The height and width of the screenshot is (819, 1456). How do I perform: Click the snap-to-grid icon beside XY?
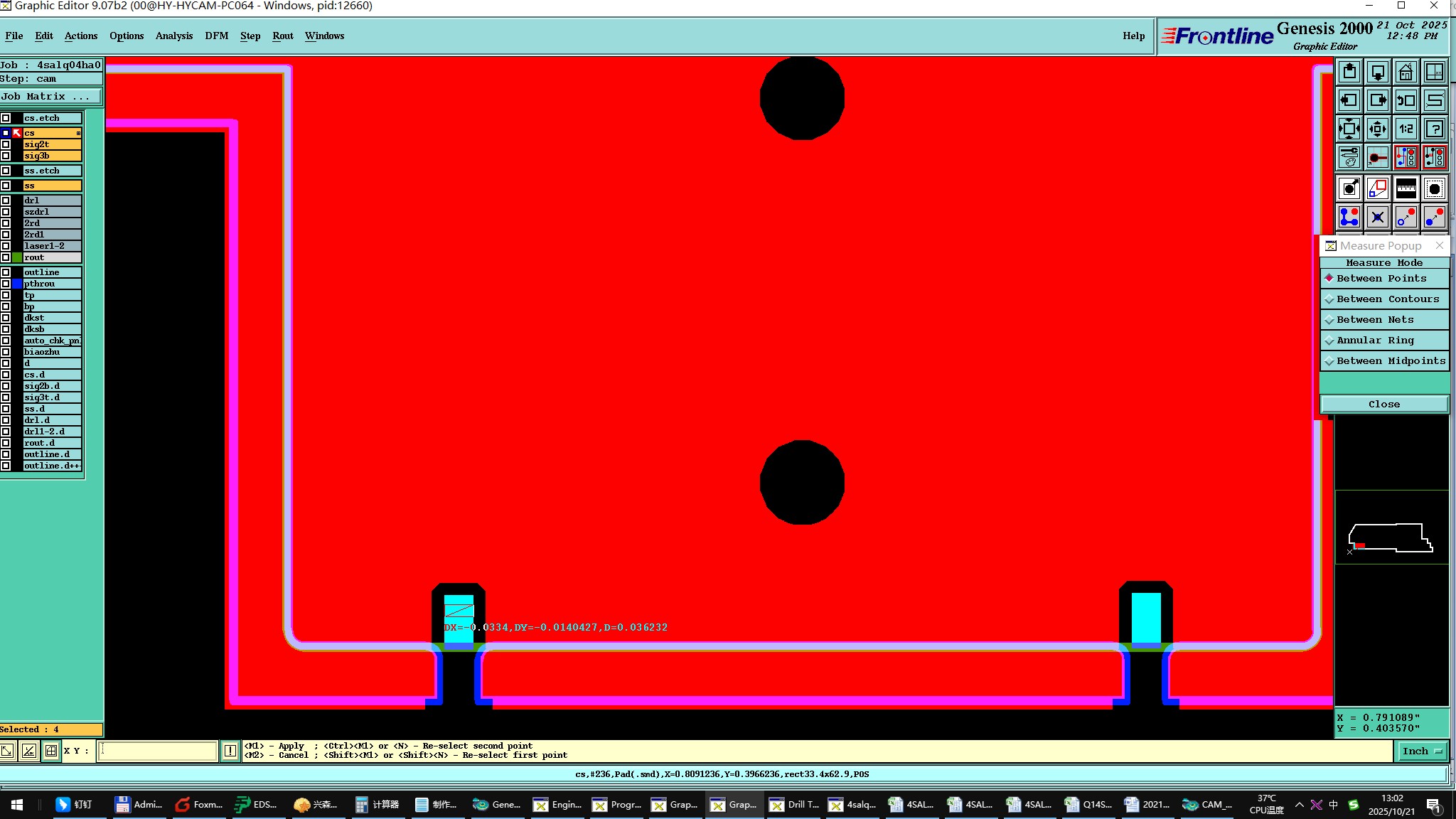click(x=51, y=751)
